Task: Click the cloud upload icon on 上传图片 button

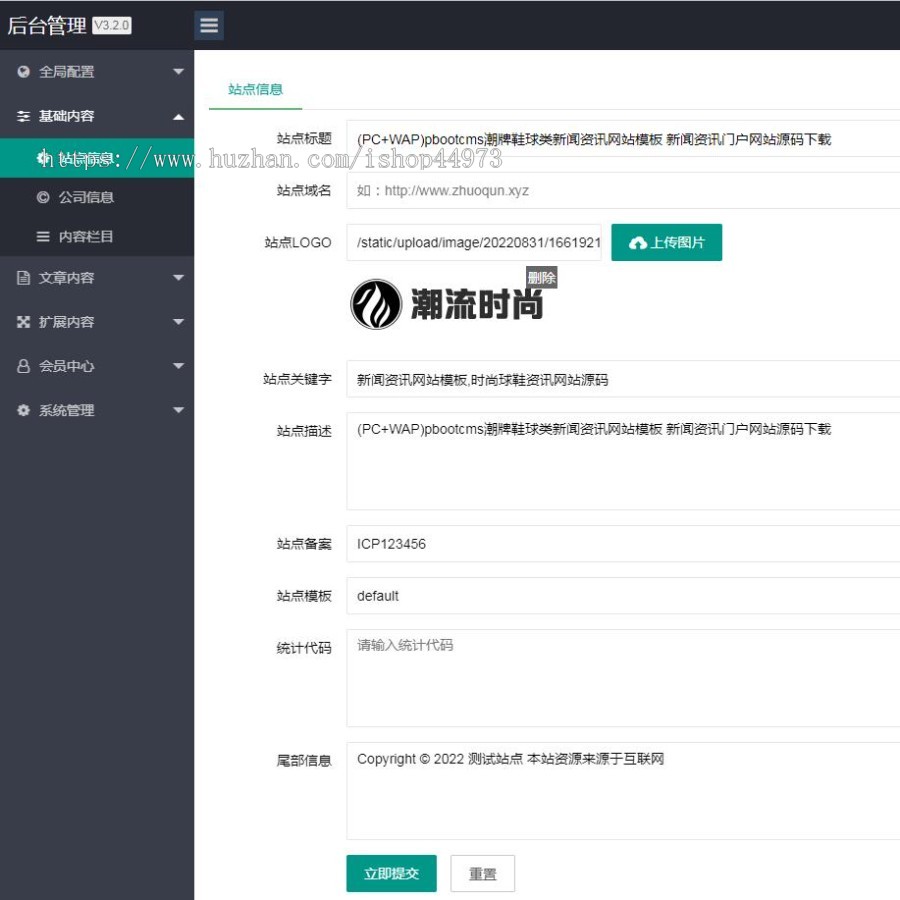Action: coord(638,243)
